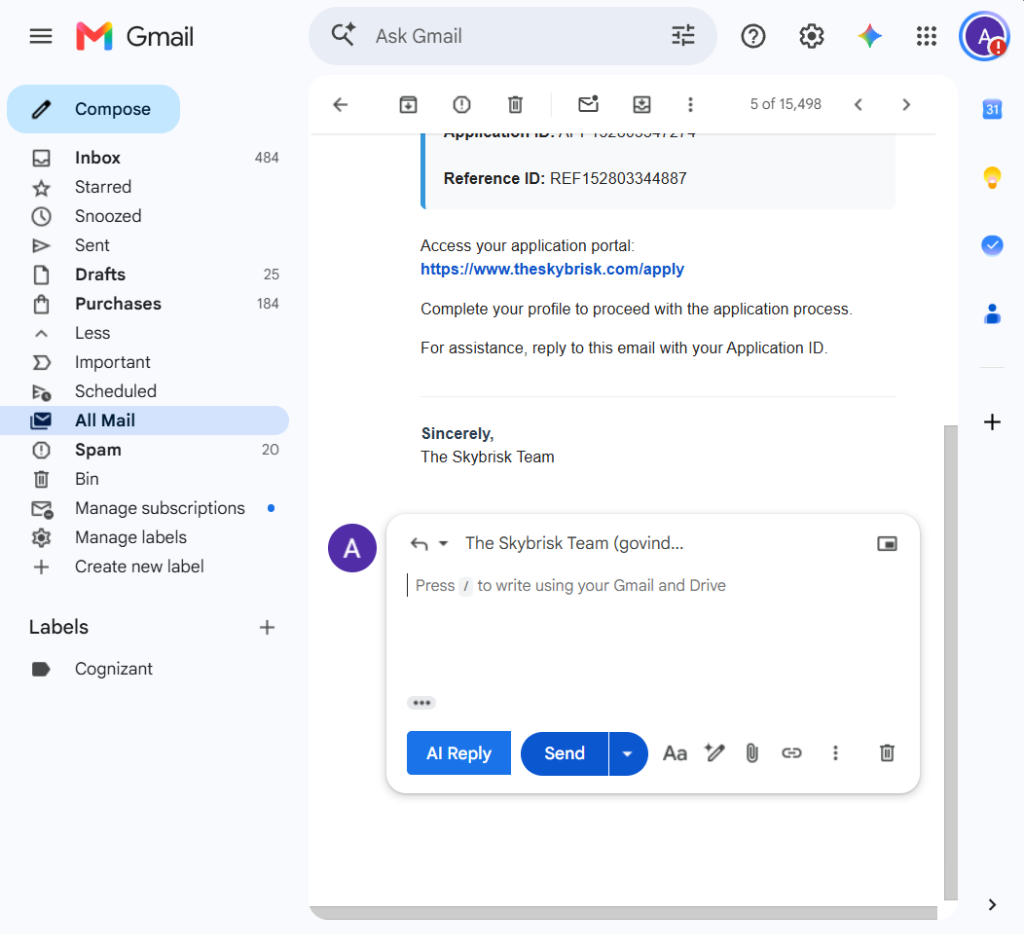This screenshot has height=934, width=1024.
Task: Open the Drafts folder
Action: 144,274
